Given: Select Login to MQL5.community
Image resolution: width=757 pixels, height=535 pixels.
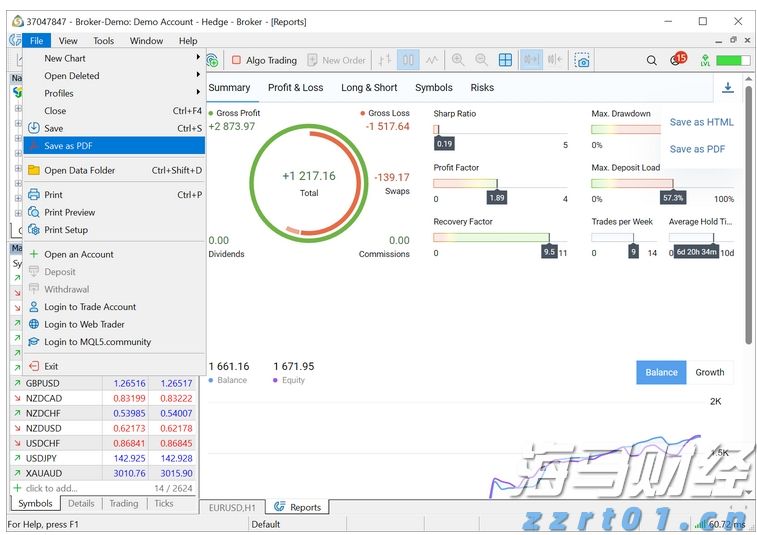Looking at the screenshot, I should click(97, 342).
